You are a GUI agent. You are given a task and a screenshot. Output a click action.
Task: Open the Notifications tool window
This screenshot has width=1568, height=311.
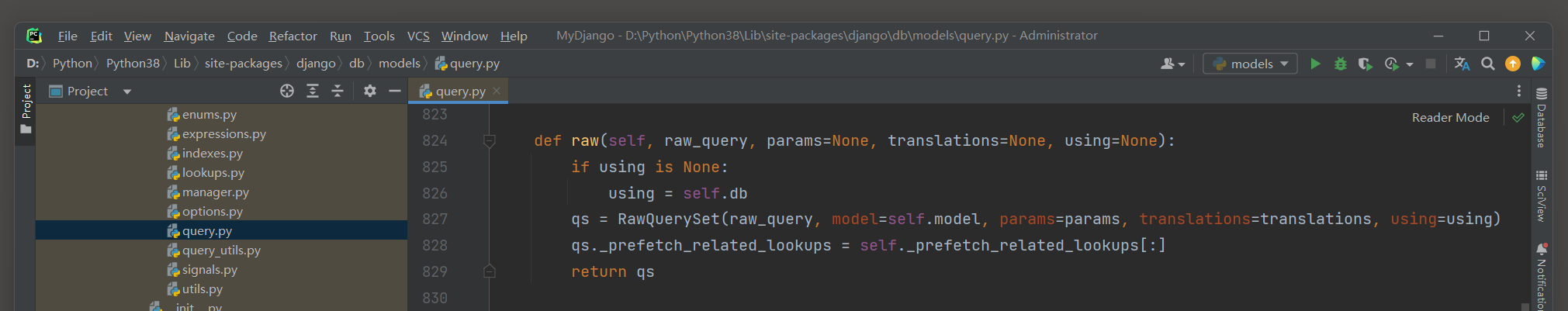(x=1542, y=275)
